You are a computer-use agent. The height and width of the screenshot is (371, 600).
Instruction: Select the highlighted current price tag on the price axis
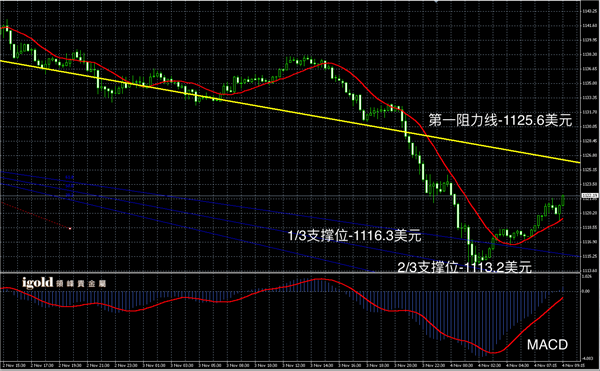[590, 196]
